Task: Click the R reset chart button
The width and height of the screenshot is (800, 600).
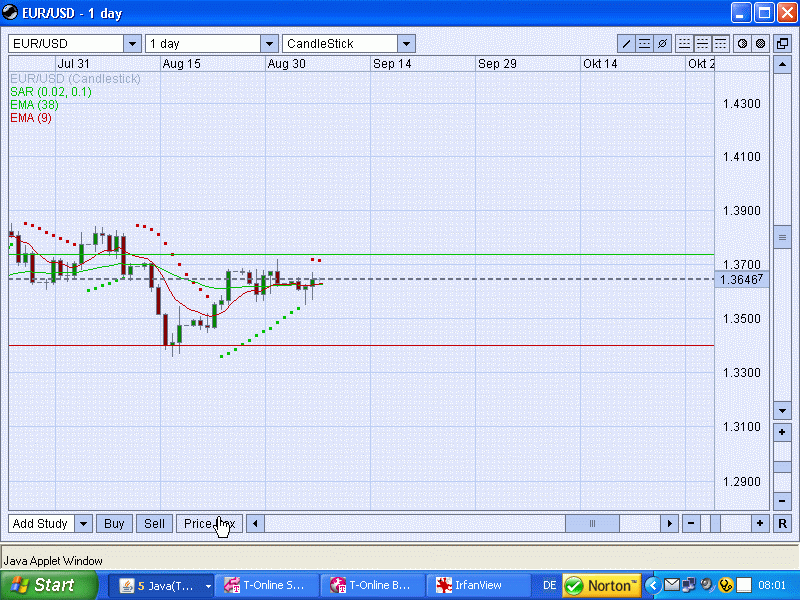Action: pos(782,523)
